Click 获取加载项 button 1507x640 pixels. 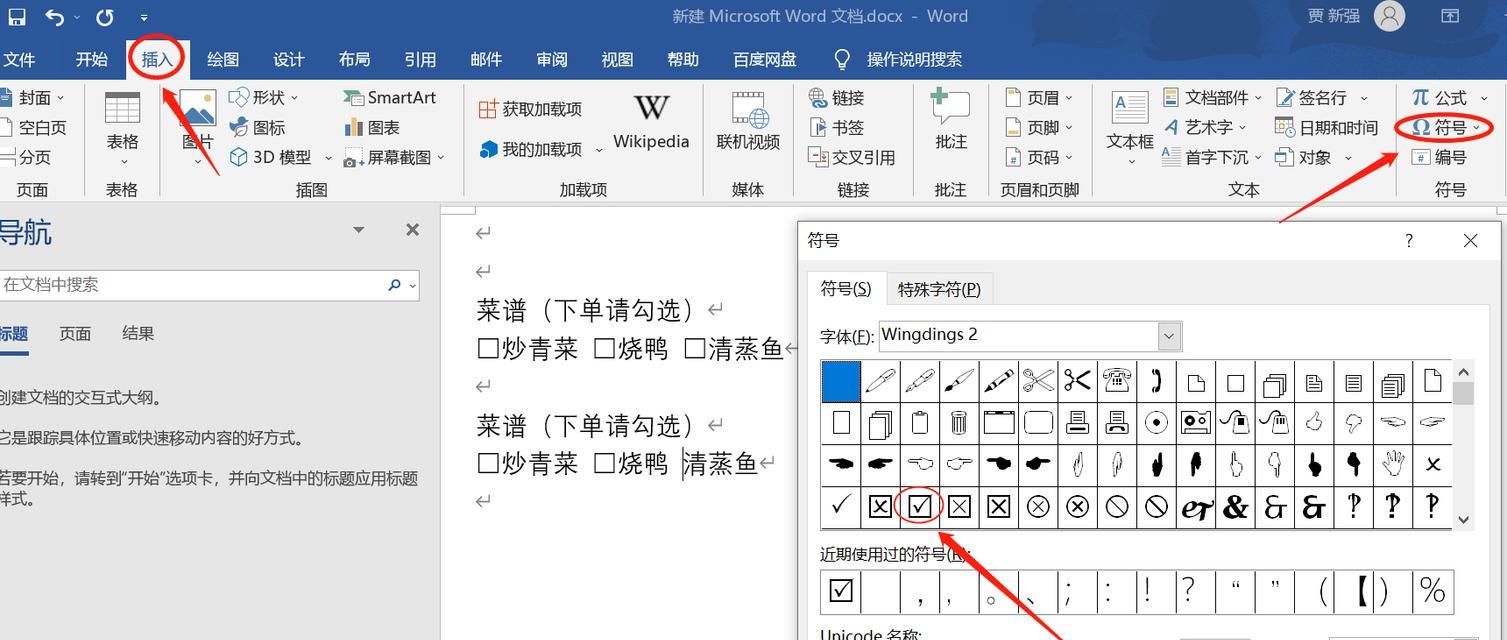(530, 109)
